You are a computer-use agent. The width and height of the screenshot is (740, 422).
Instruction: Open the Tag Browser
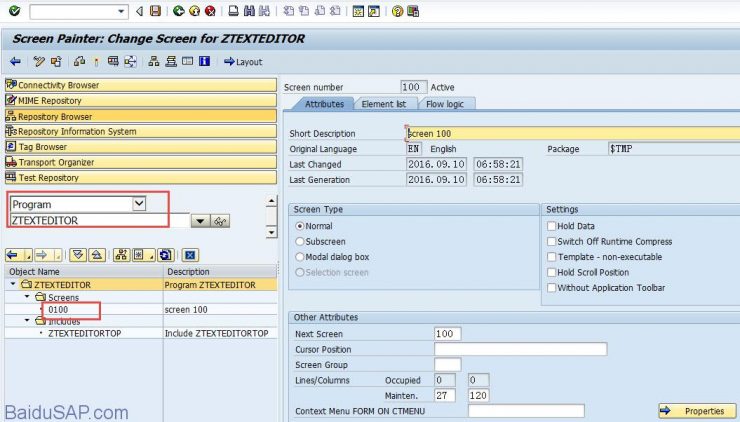[x=141, y=147]
